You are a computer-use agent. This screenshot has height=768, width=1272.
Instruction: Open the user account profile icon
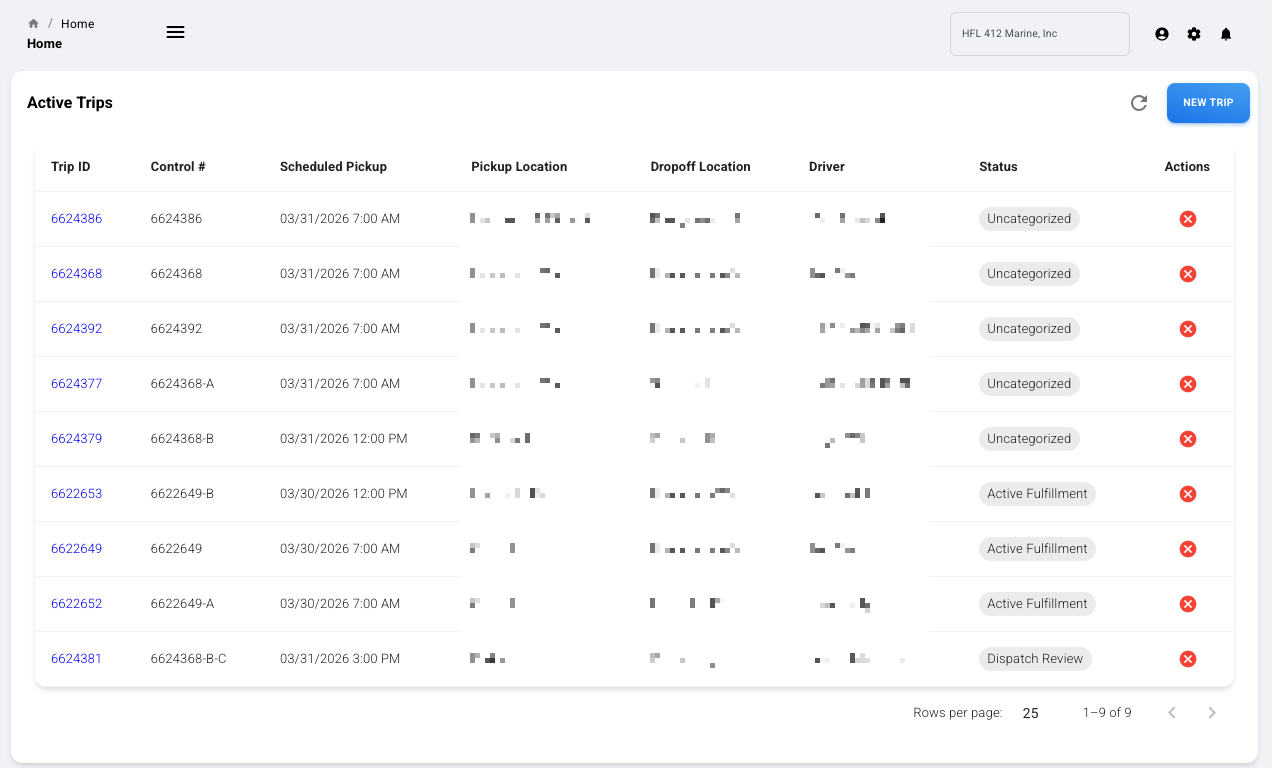tap(1161, 33)
